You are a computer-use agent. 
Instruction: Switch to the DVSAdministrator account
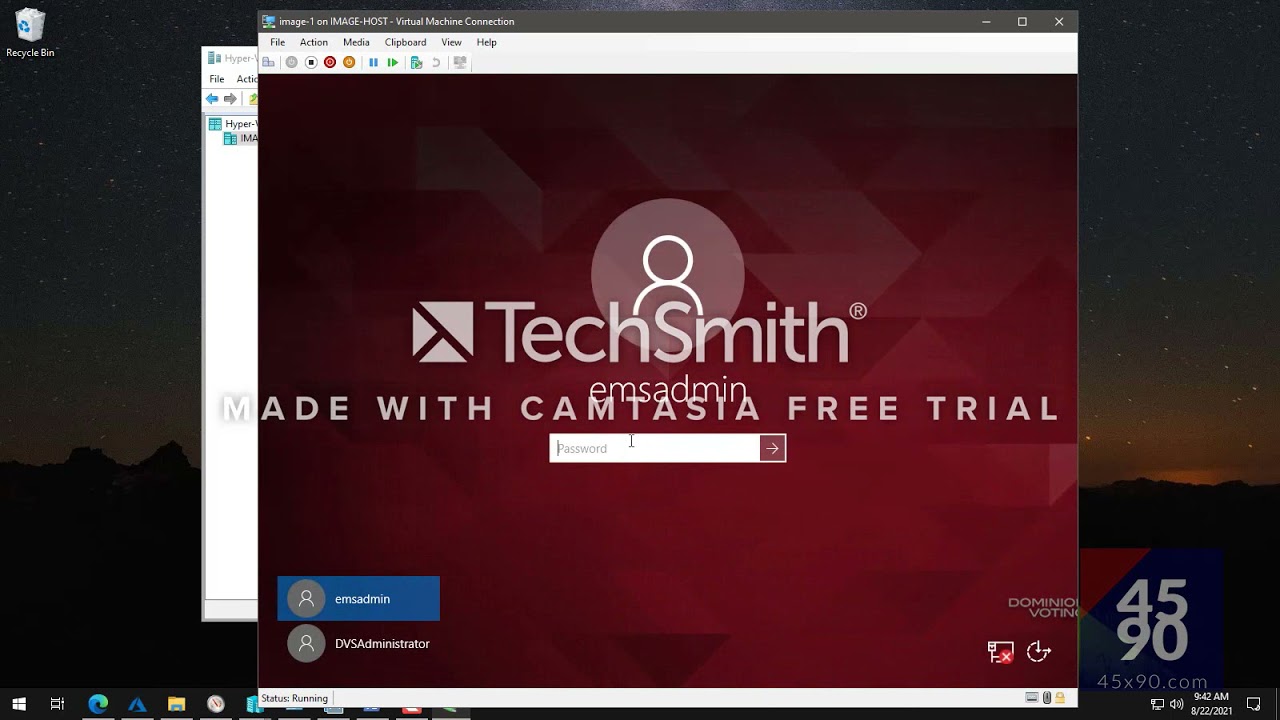click(x=358, y=644)
